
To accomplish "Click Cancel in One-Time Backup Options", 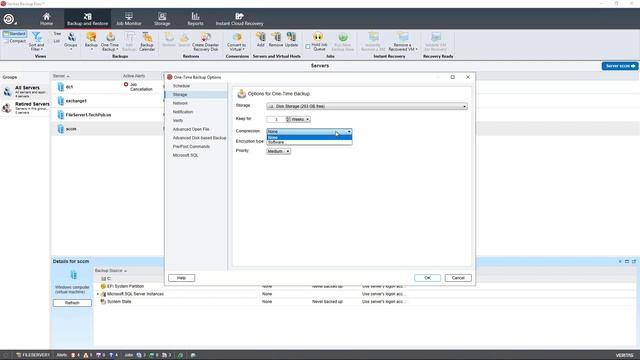I will (458, 278).
